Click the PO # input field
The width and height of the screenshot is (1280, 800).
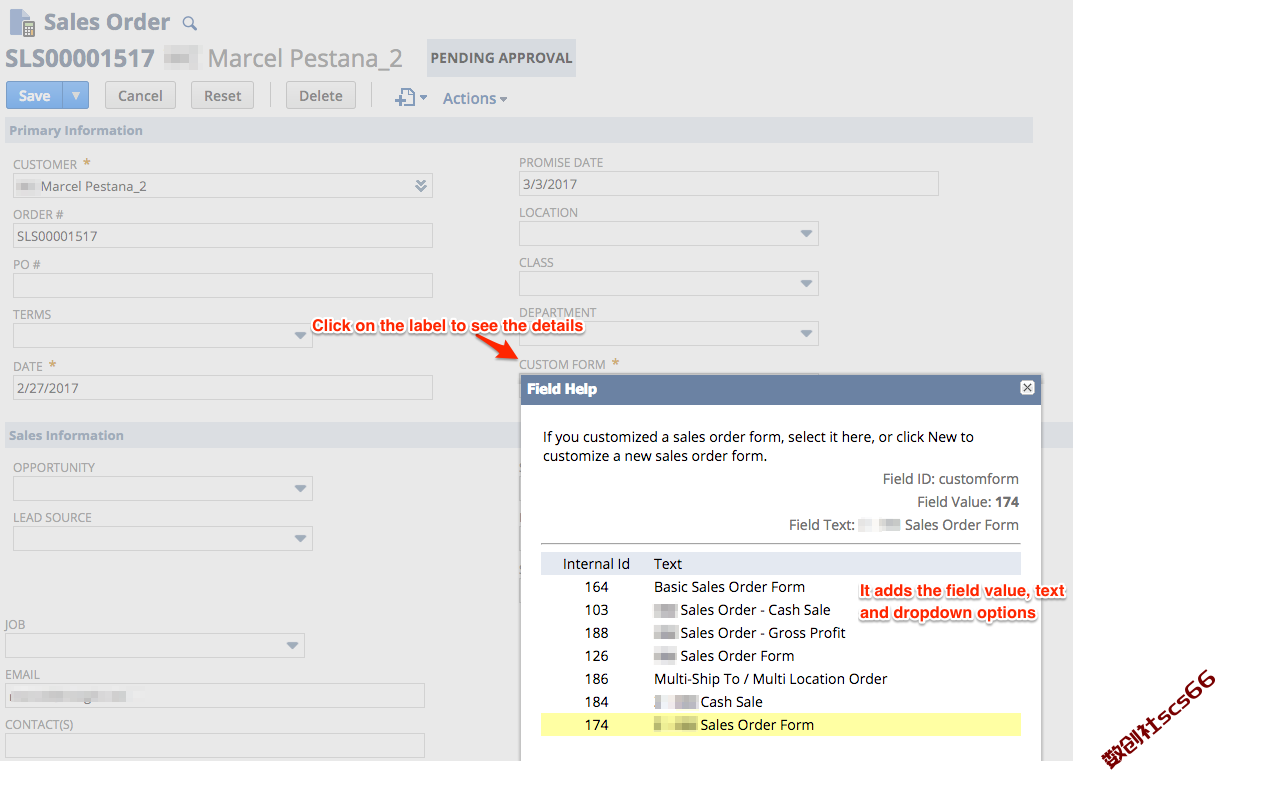pos(223,286)
